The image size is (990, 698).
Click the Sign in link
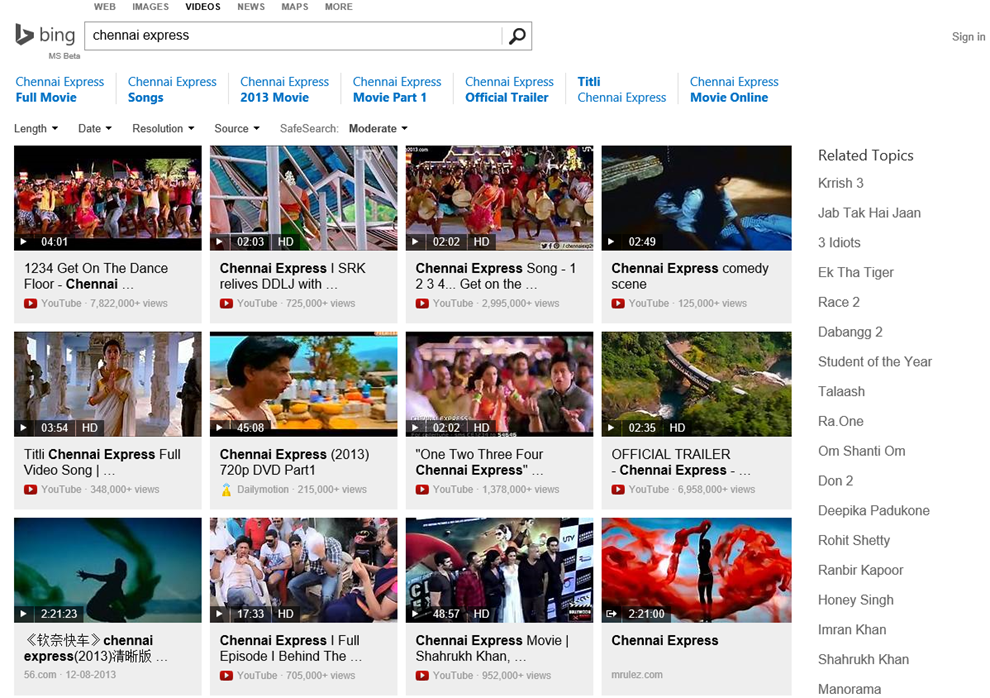coord(968,37)
